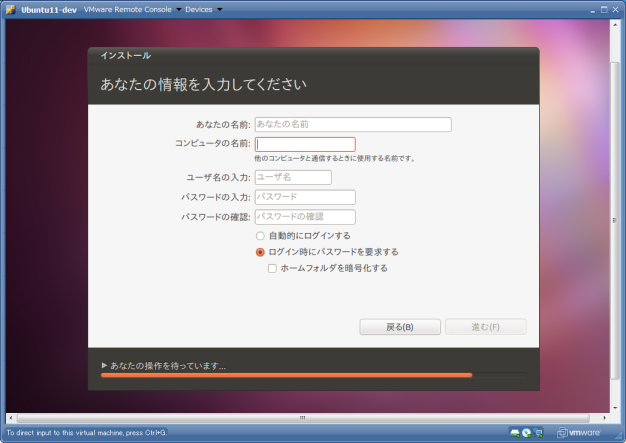Click the network adapter status icon
Image resolution: width=626 pixels, height=443 pixels.
click(x=538, y=433)
